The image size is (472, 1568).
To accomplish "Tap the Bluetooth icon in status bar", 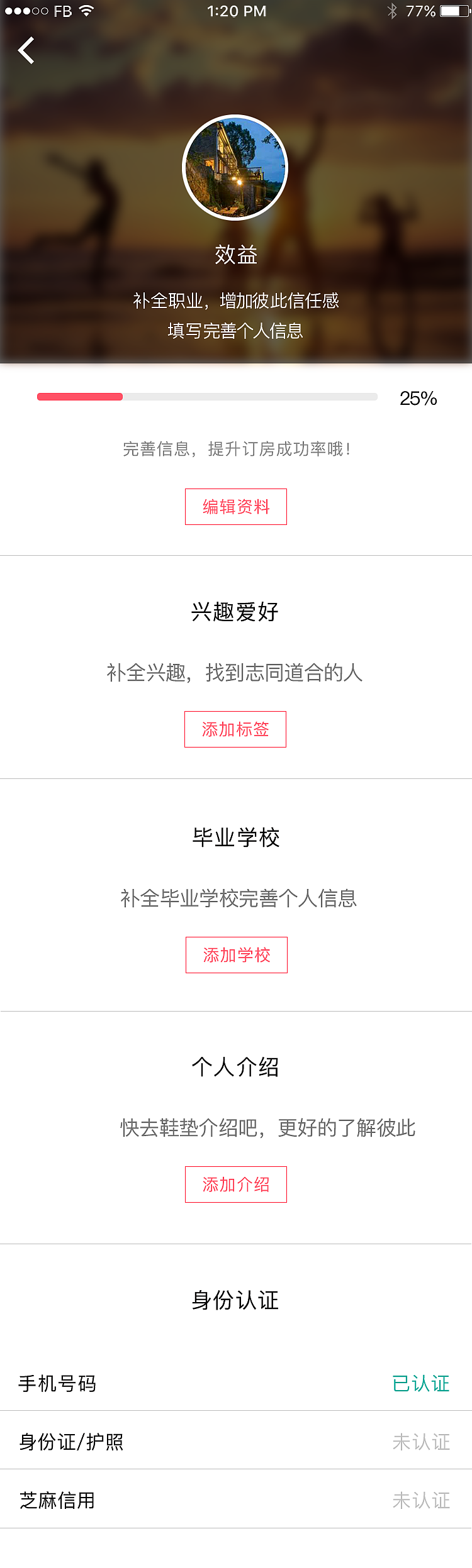I will point(393,11).
